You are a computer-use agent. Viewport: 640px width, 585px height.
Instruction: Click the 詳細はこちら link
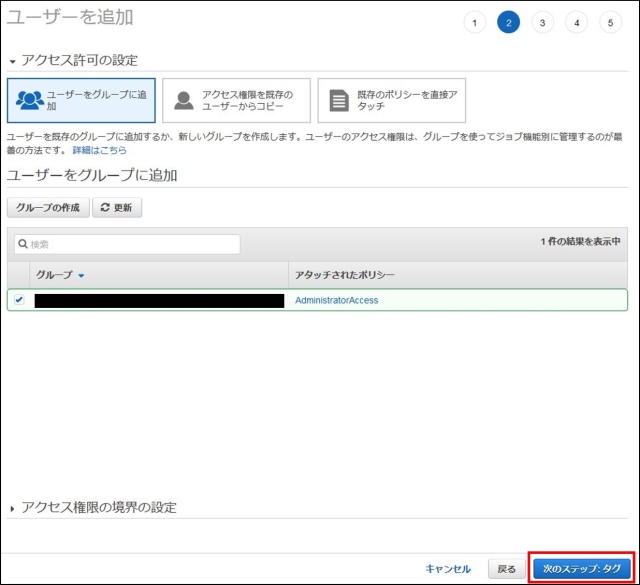tap(99, 150)
